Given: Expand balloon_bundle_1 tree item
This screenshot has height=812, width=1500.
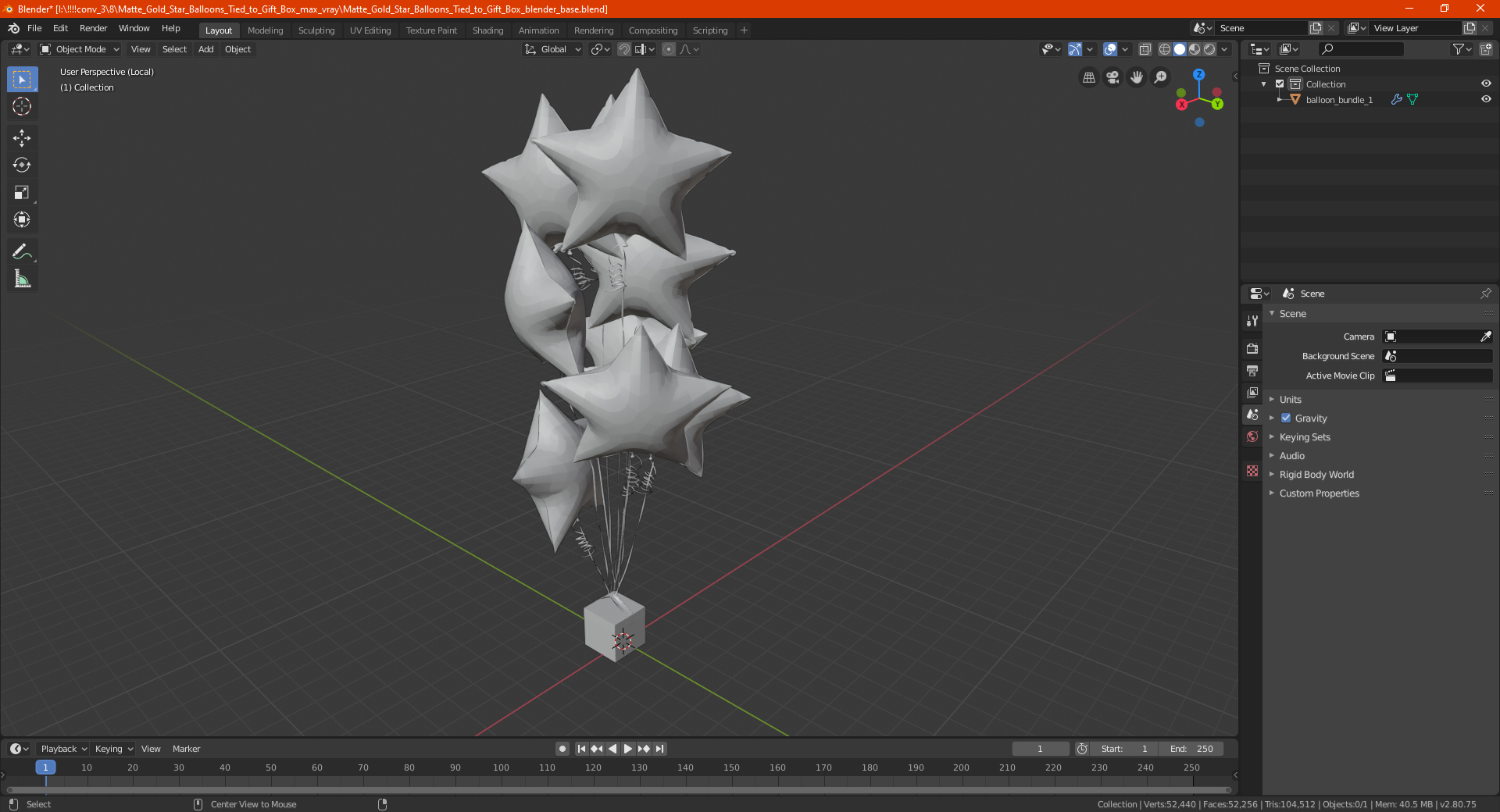Looking at the screenshot, I should 1279,99.
